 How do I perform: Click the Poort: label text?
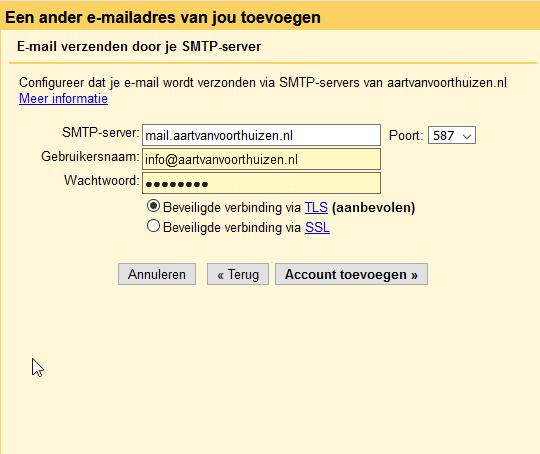point(406,135)
